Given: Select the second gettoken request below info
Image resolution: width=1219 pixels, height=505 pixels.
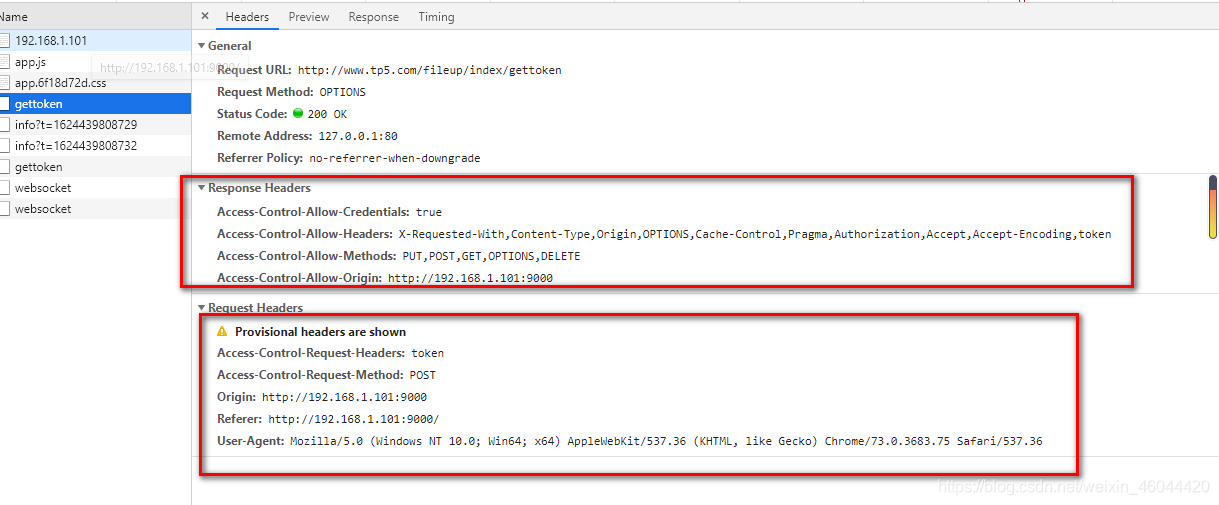Looking at the screenshot, I should click(95, 167).
